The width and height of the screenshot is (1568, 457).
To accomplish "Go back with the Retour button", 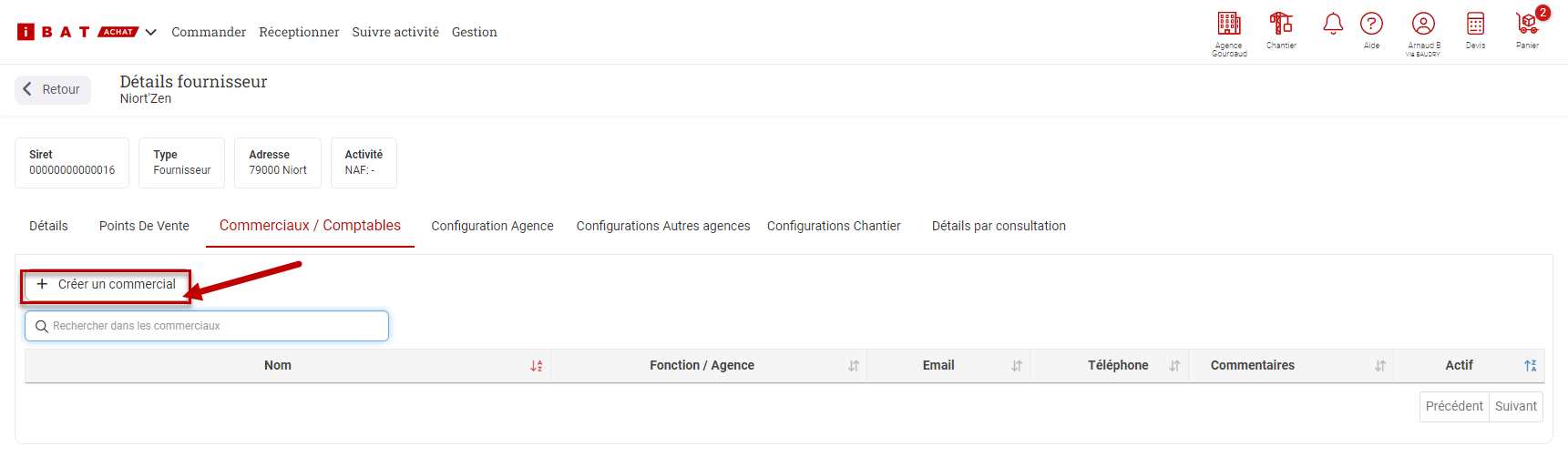I will point(53,89).
